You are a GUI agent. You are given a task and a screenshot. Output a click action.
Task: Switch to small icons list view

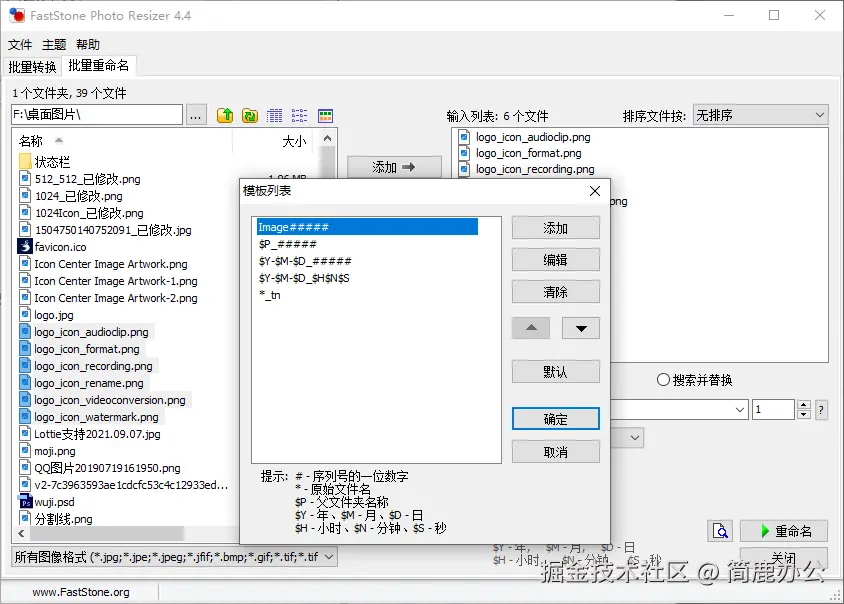(x=299, y=115)
